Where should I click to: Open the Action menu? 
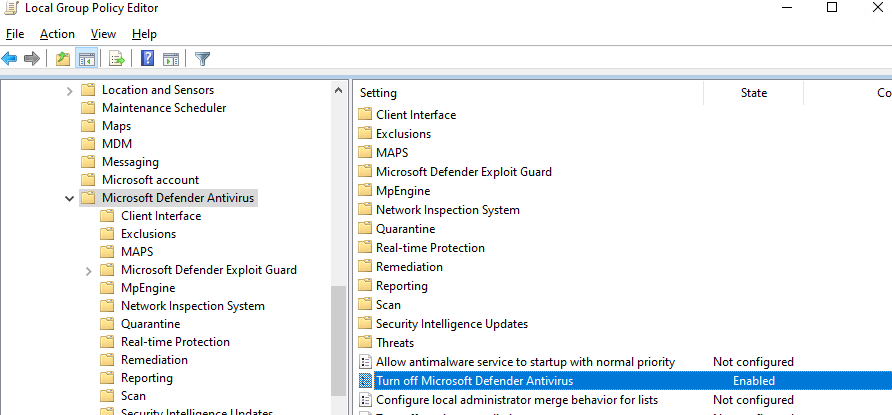pyautogui.click(x=57, y=34)
